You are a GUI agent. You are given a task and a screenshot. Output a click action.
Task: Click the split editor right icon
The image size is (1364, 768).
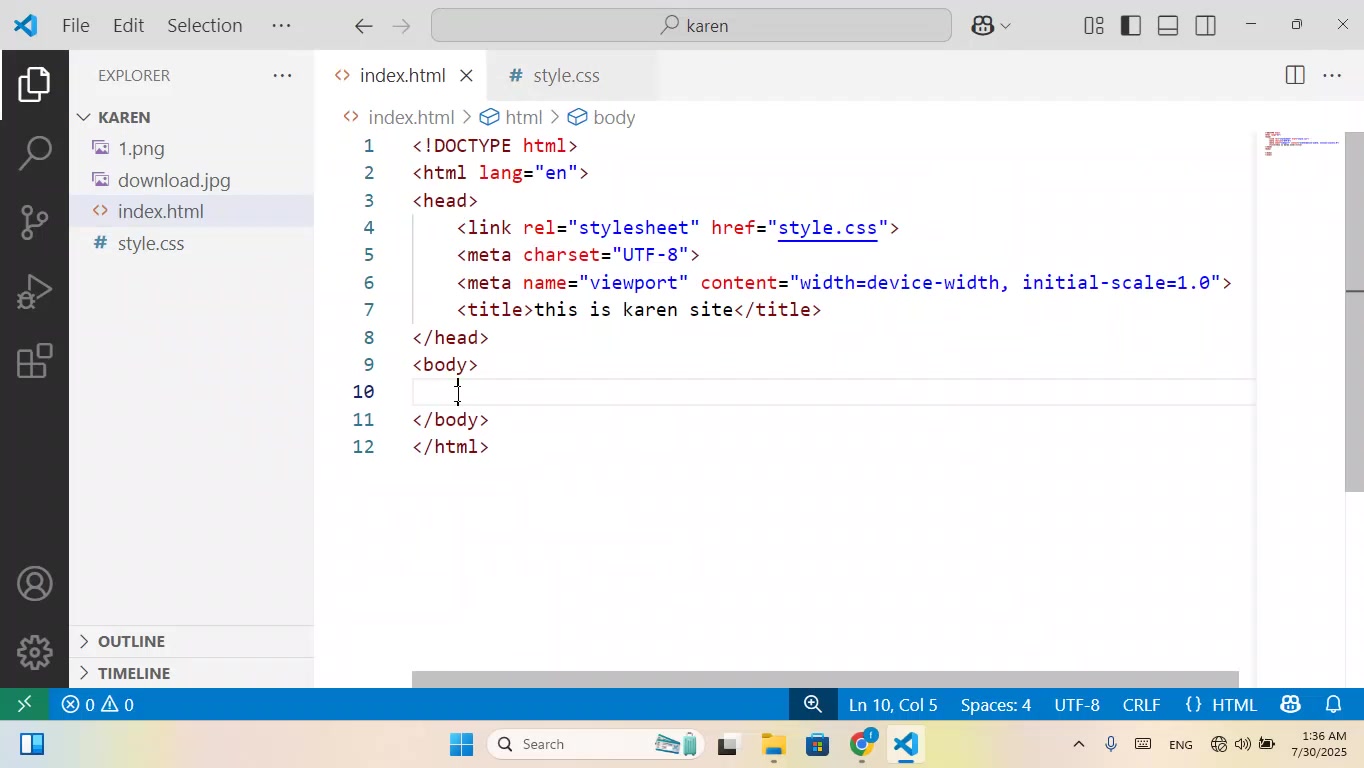(x=1294, y=76)
